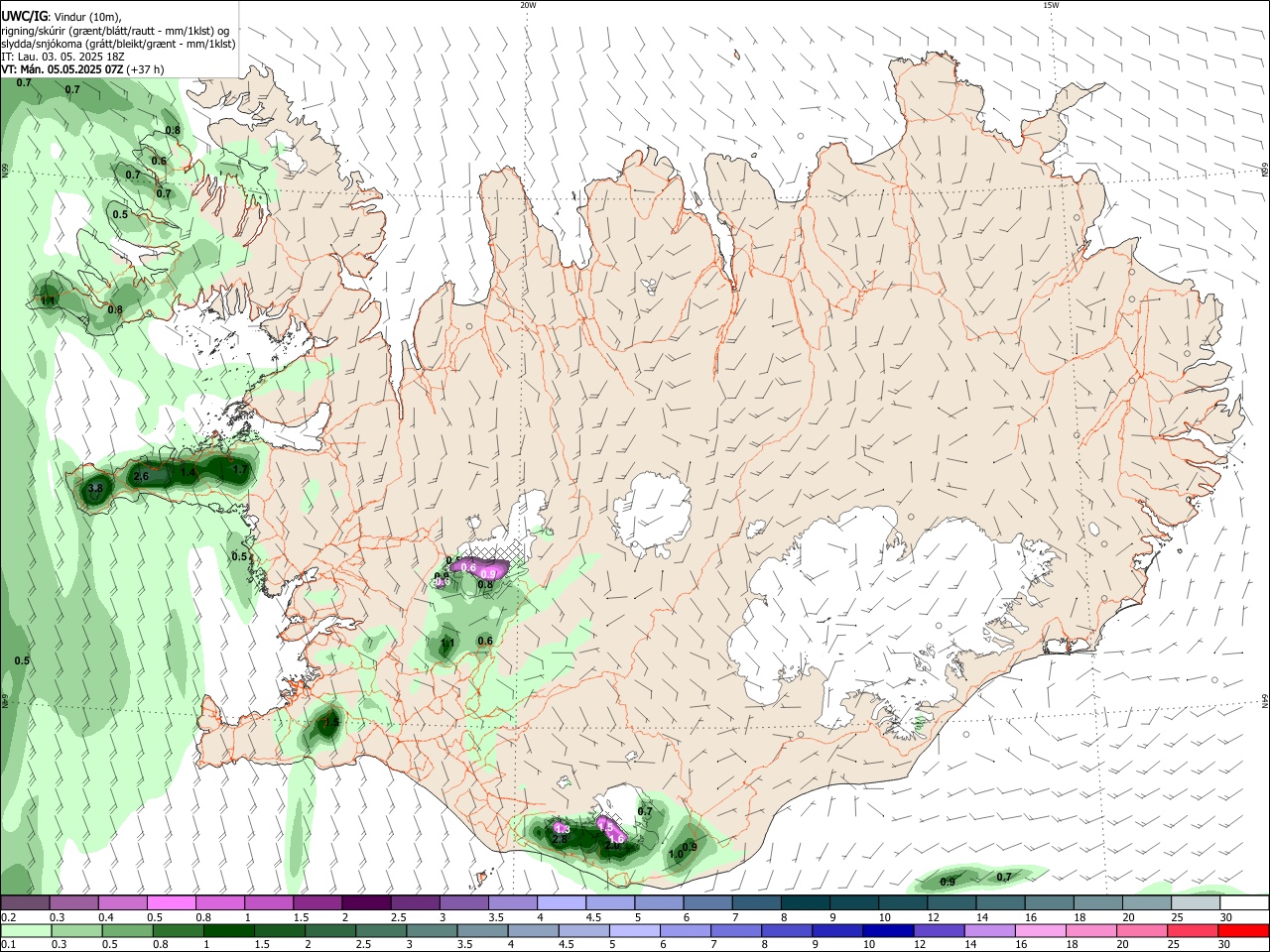Click the 'slydda/snjókoma' legend description line
This screenshot has width=1270, height=952.
click(x=118, y=44)
